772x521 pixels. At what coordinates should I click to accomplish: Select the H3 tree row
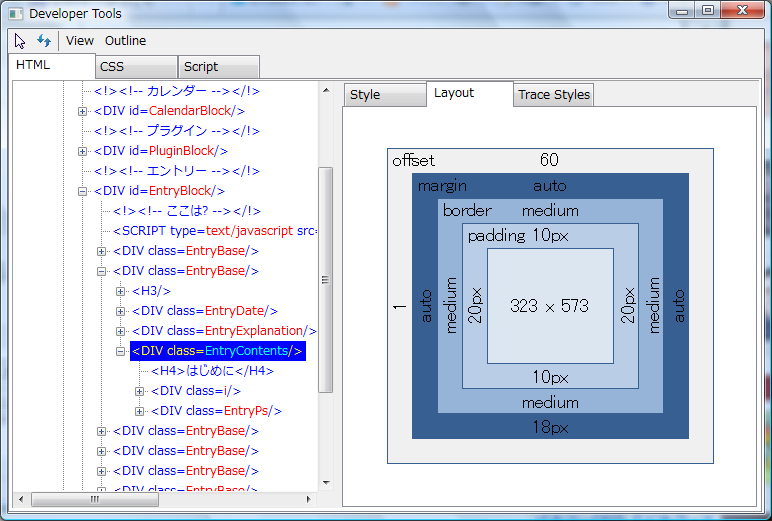coord(151,291)
